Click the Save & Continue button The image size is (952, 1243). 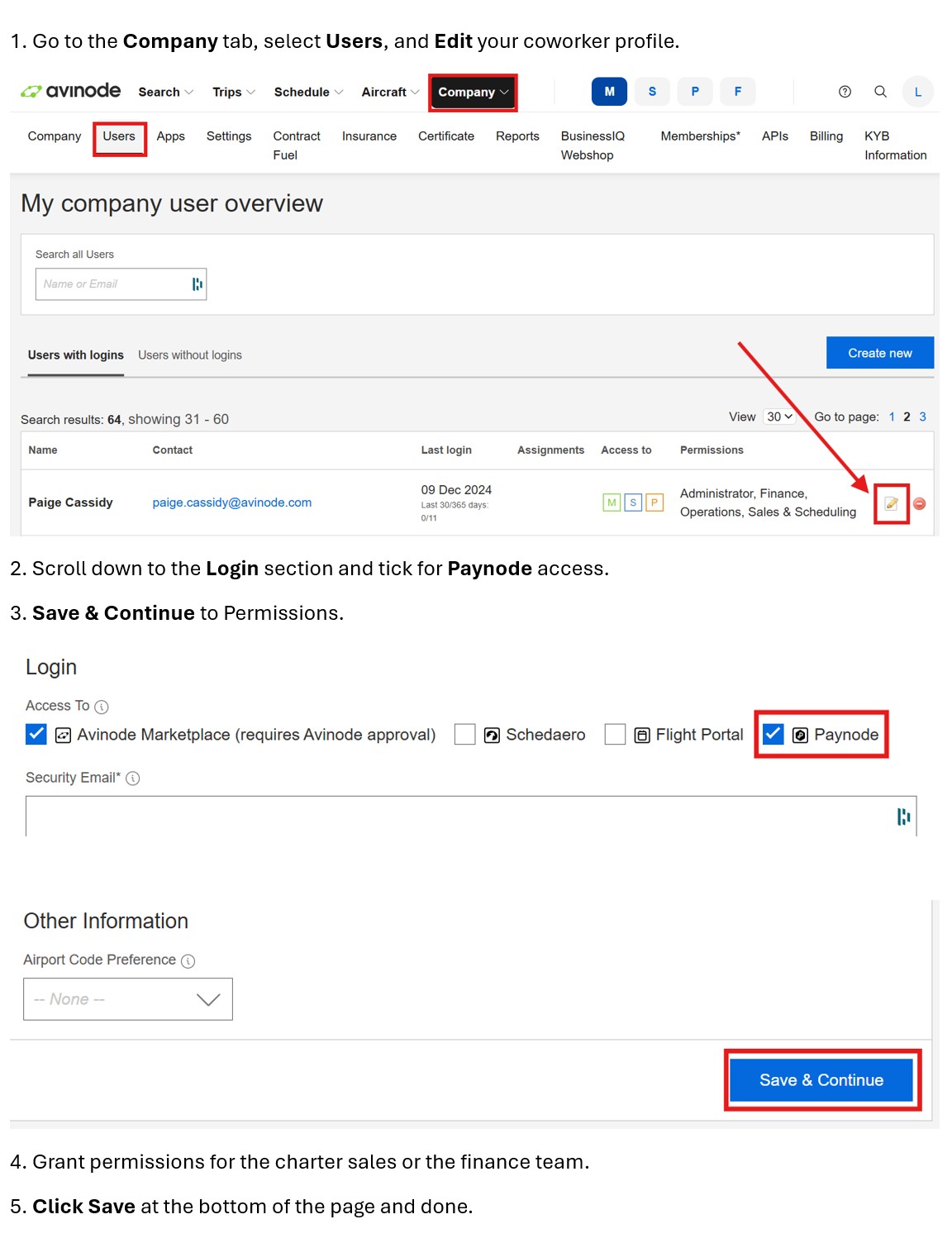click(x=821, y=1080)
